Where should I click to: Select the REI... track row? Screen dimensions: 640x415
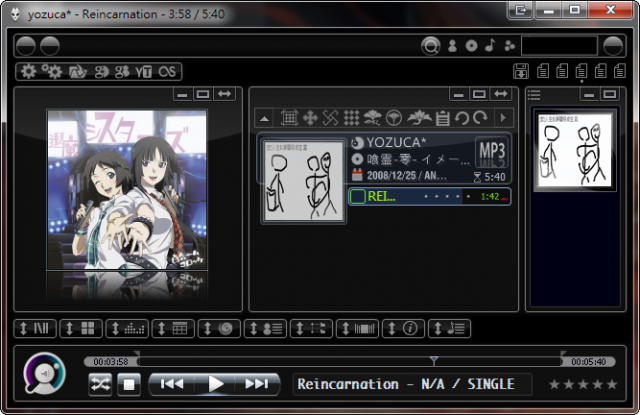coord(429,197)
